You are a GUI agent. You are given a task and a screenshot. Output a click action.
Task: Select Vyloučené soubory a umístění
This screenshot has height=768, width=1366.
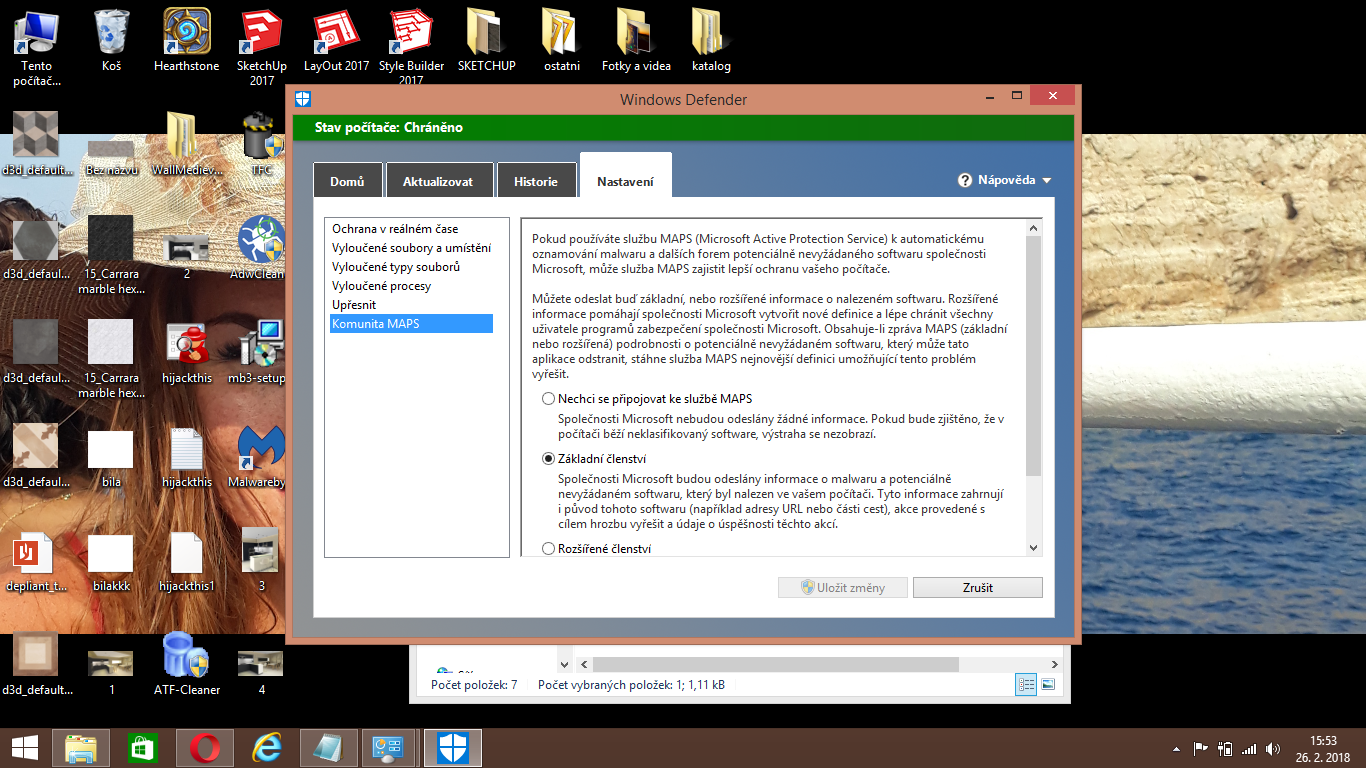pyautogui.click(x=411, y=248)
